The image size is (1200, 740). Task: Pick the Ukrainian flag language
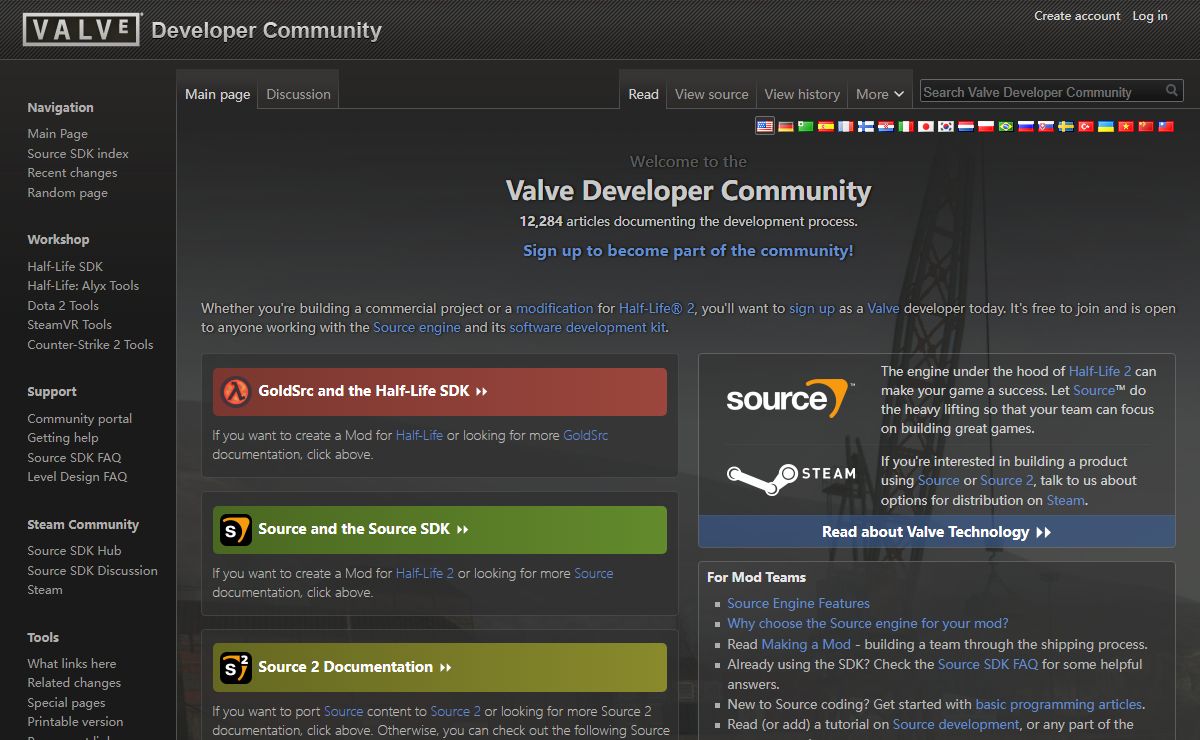click(x=1106, y=126)
